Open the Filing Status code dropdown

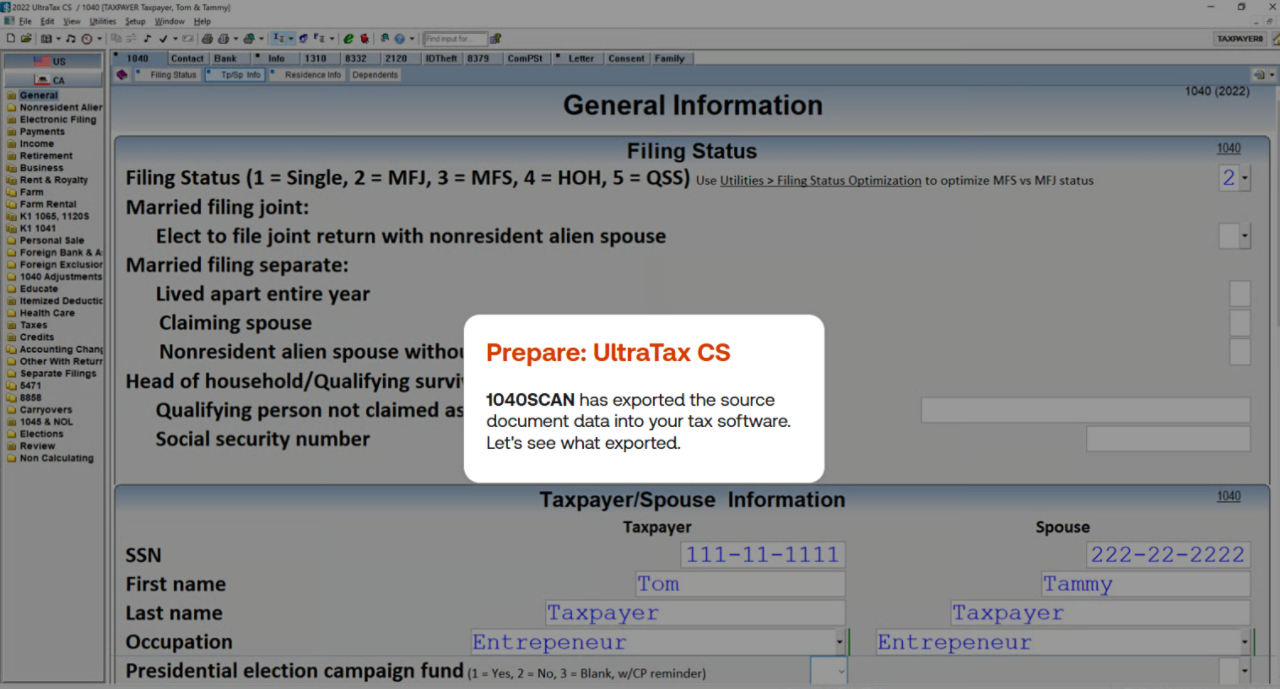coord(1244,180)
